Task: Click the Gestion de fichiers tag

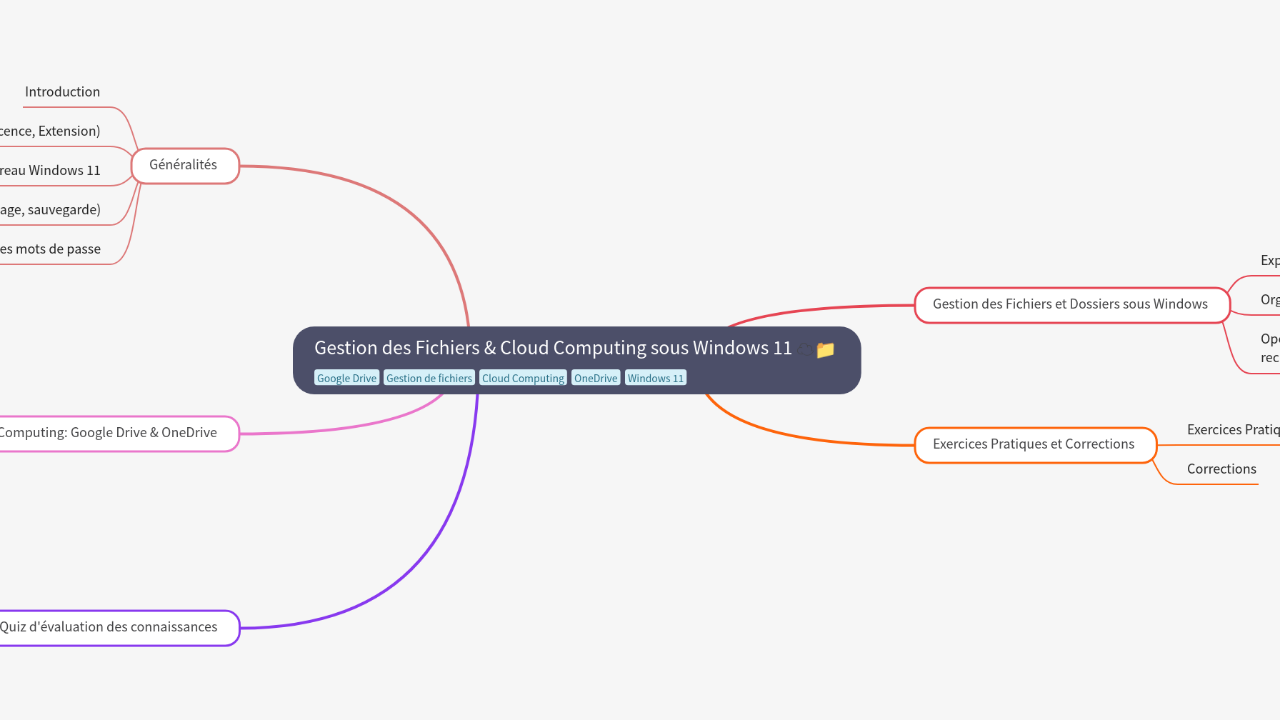Action: tap(429, 378)
